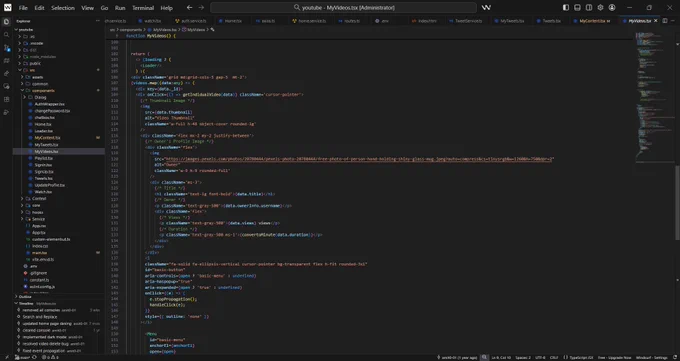This screenshot has width=680, height=361.
Task: Expand the common folder
Action: pyautogui.click(x=59, y=84)
